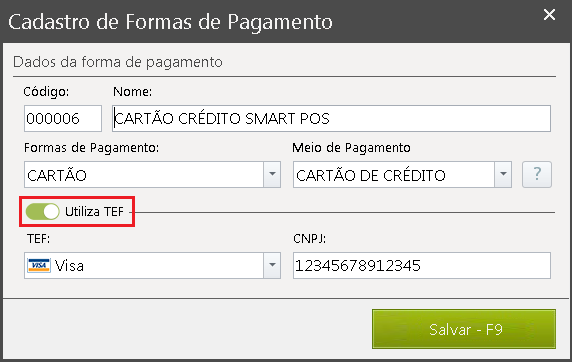This screenshot has height=362, width=573.
Task: Click the Utiliza TEF label
Action: pos(94,212)
